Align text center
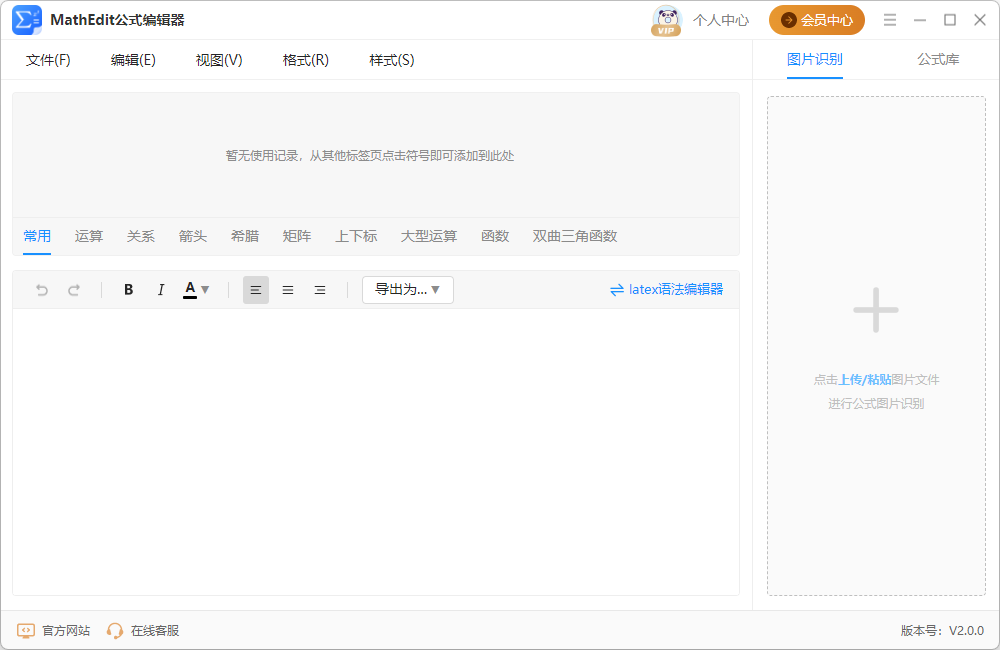 [x=288, y=290]
